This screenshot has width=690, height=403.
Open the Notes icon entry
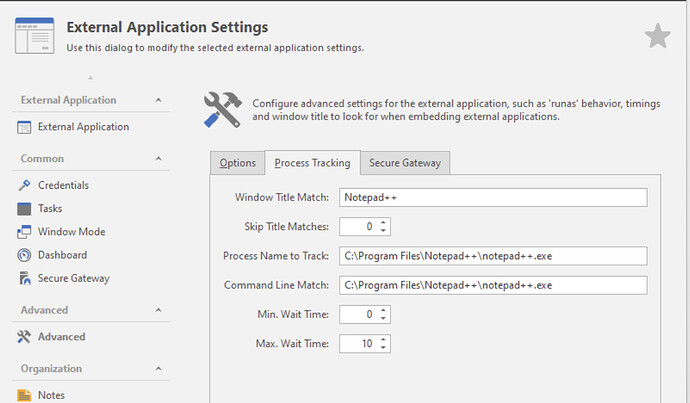click(x=25, y=395)
